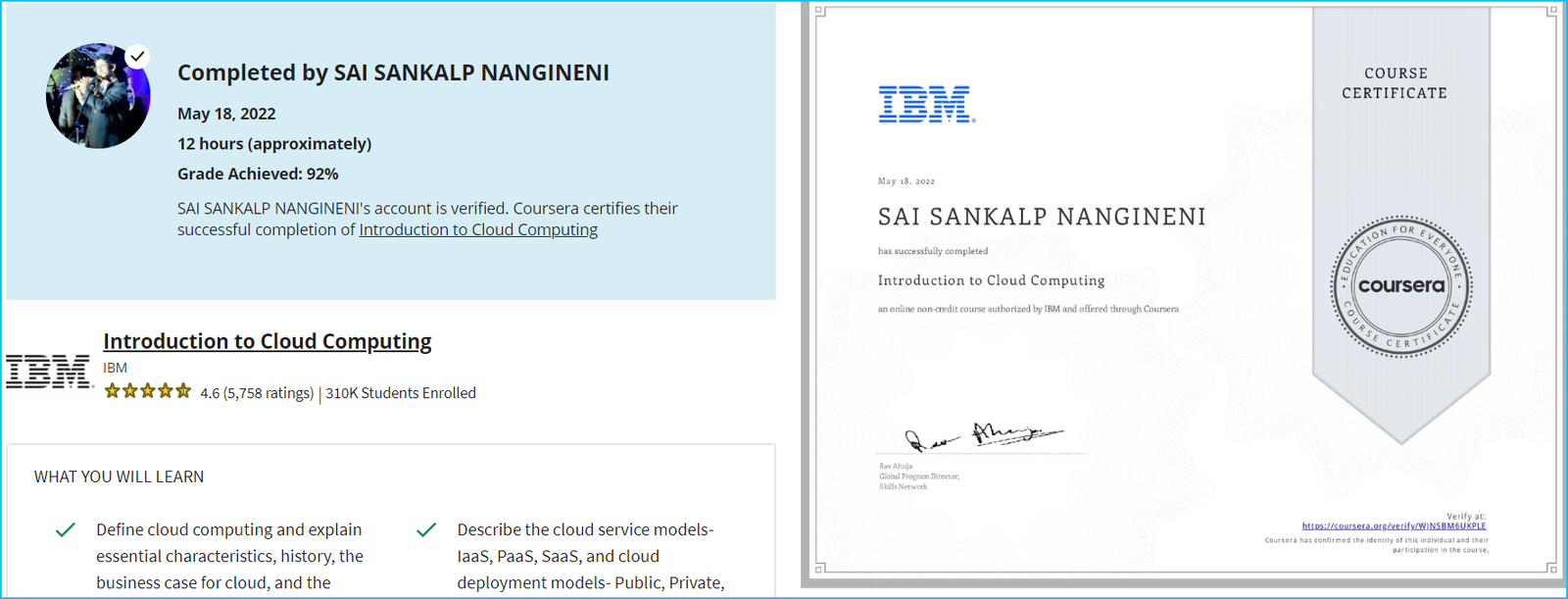The width and height of the screenshot is (1568, 599).
Task: Click the Grade Achieved: 92% text
Action: [258, 174]
